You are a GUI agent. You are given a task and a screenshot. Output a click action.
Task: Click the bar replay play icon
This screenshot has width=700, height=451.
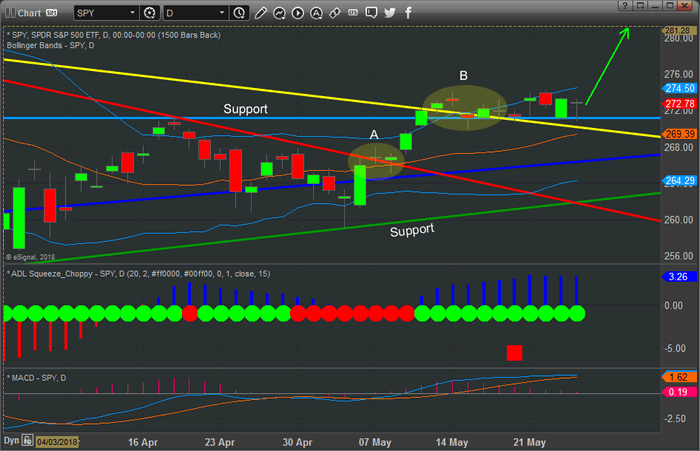pyautogui.click(x=298, y=13)
